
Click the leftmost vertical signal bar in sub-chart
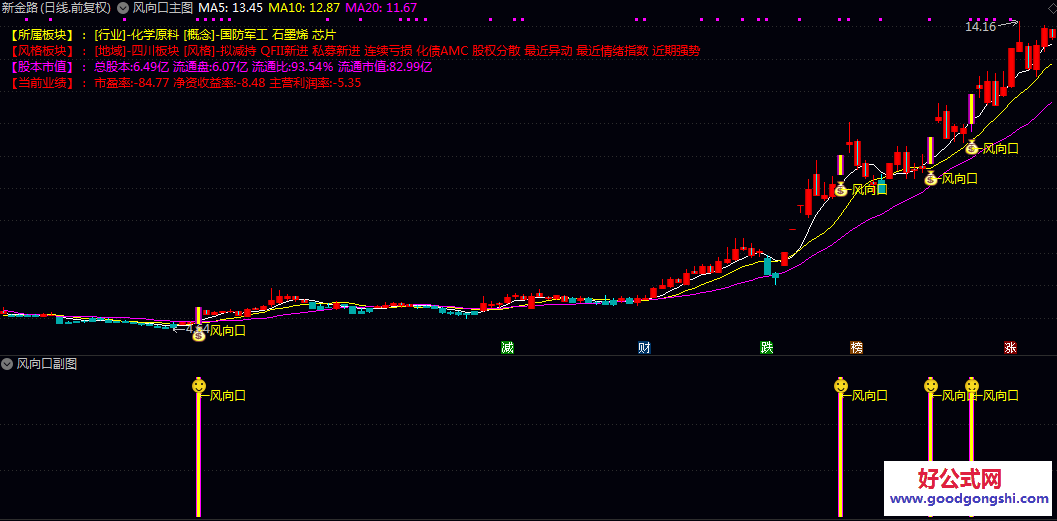pyautogui.click(x=198, y=456)
